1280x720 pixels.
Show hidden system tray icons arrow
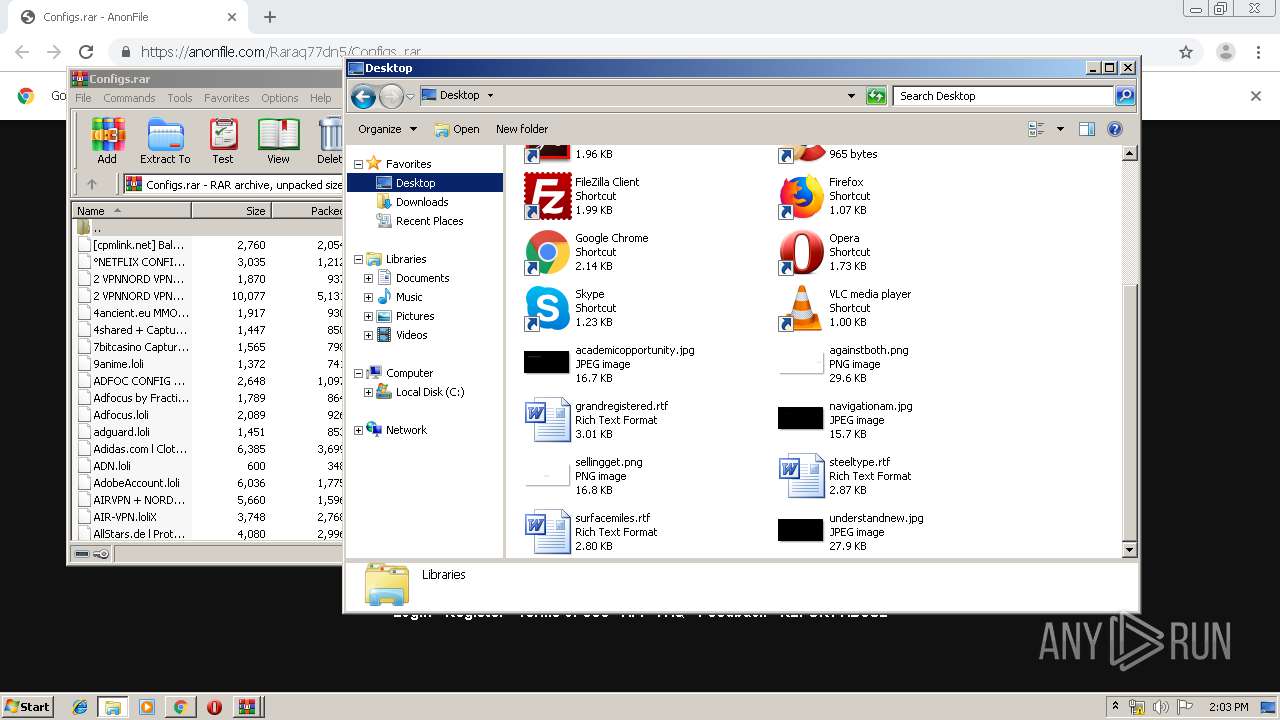pos(1116,707)
